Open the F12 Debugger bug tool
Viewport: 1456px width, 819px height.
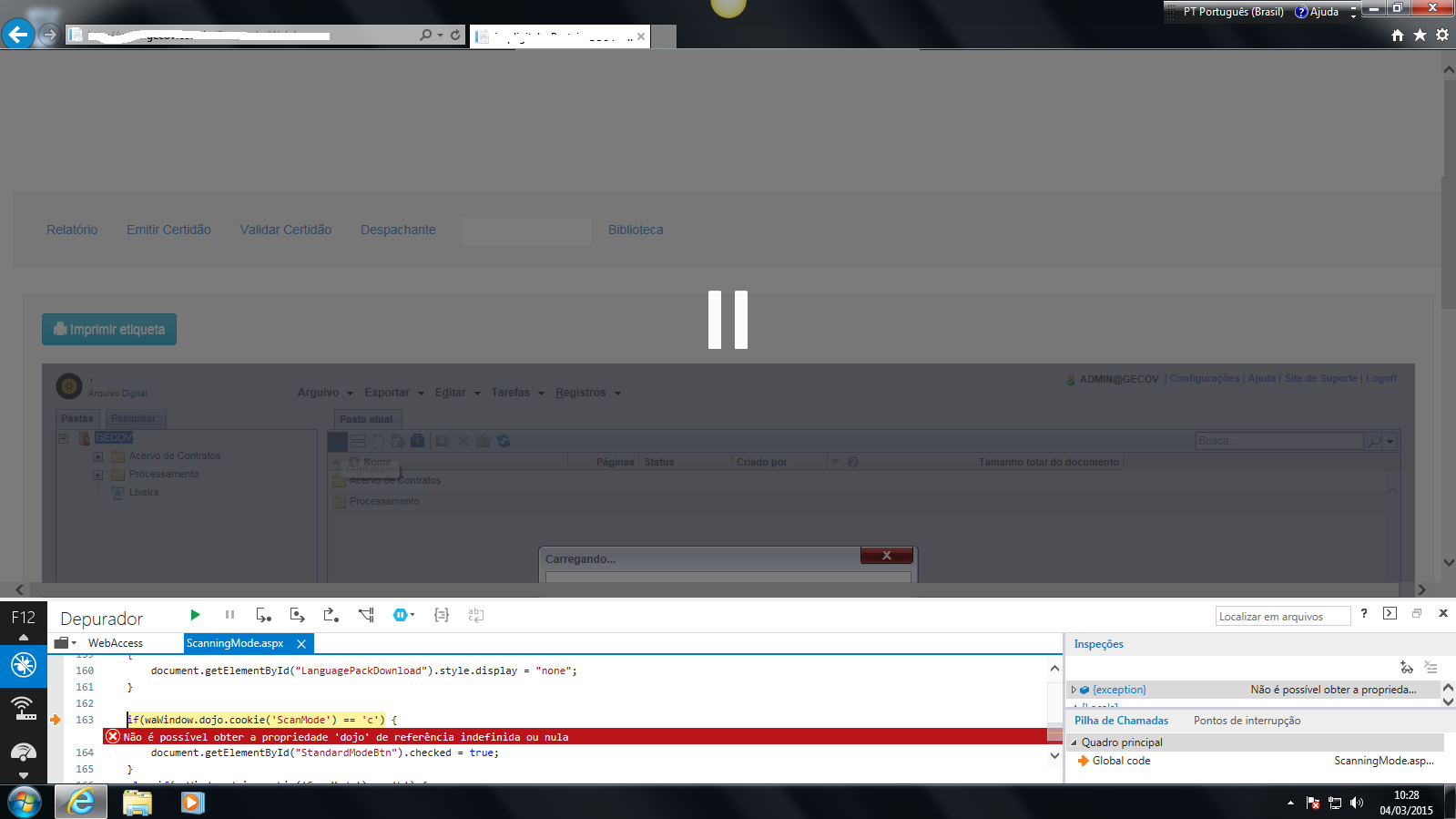(x=24, y=665)
